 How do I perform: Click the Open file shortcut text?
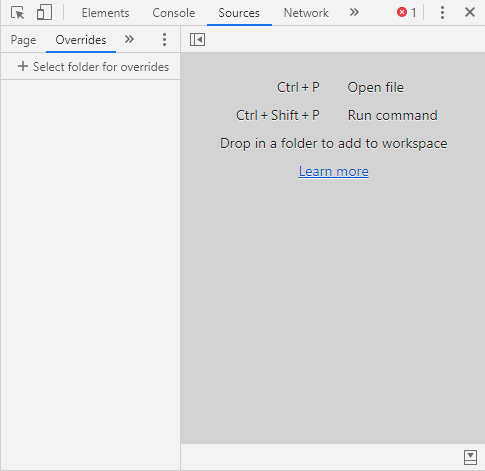pyautogui.click(x=375, y=87)
